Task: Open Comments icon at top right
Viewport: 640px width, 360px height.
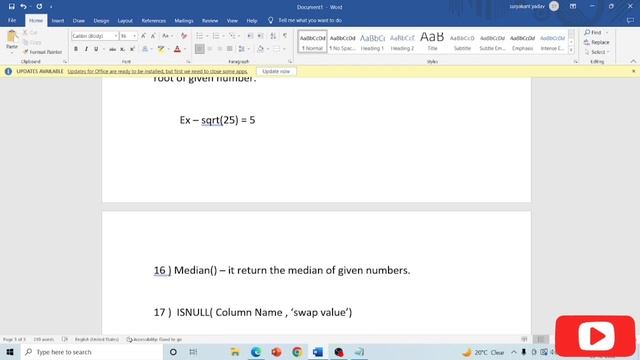Action: tap(630, 20)
